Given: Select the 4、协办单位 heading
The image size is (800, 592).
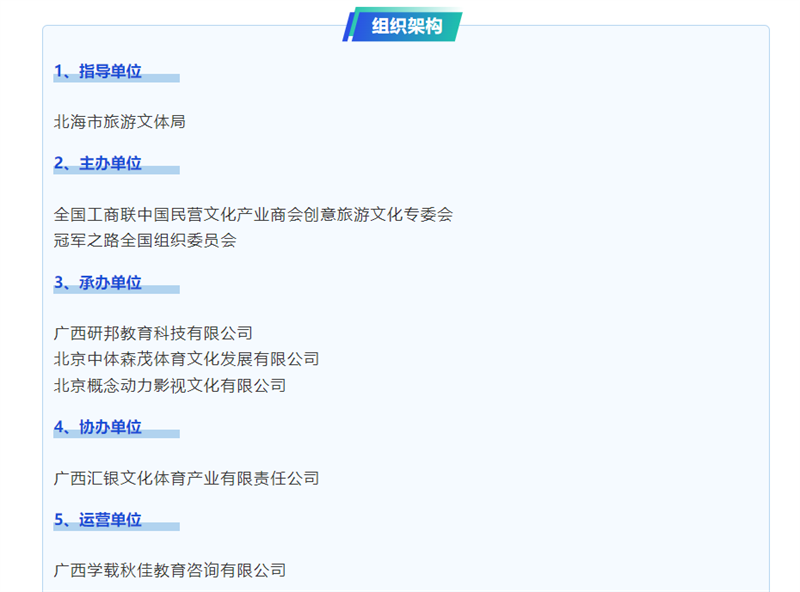Looking at the screenshot, I should pos(98,427).
